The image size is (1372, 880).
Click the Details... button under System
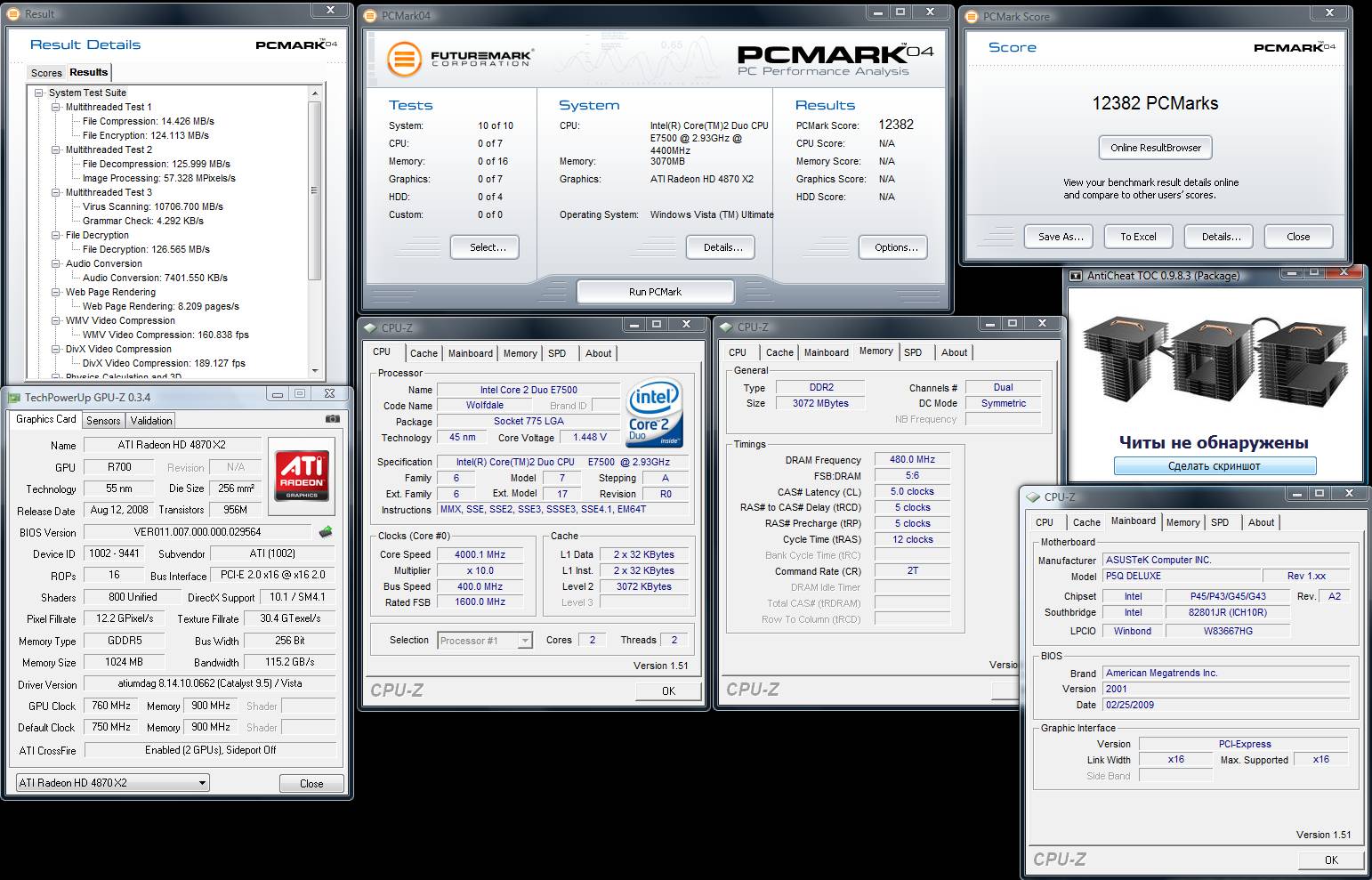click(x=722, y=247)
